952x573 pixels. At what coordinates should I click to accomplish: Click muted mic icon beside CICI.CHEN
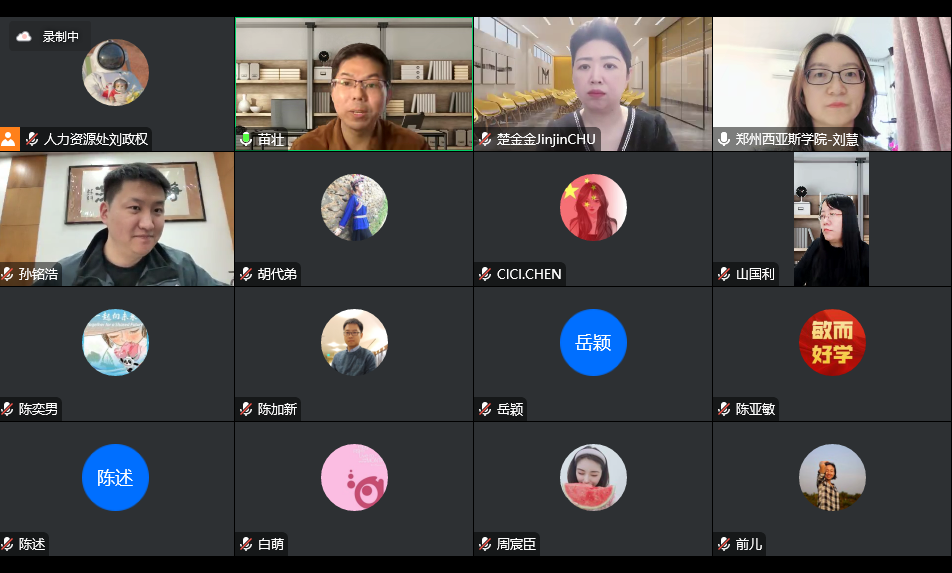coord(485,274)
